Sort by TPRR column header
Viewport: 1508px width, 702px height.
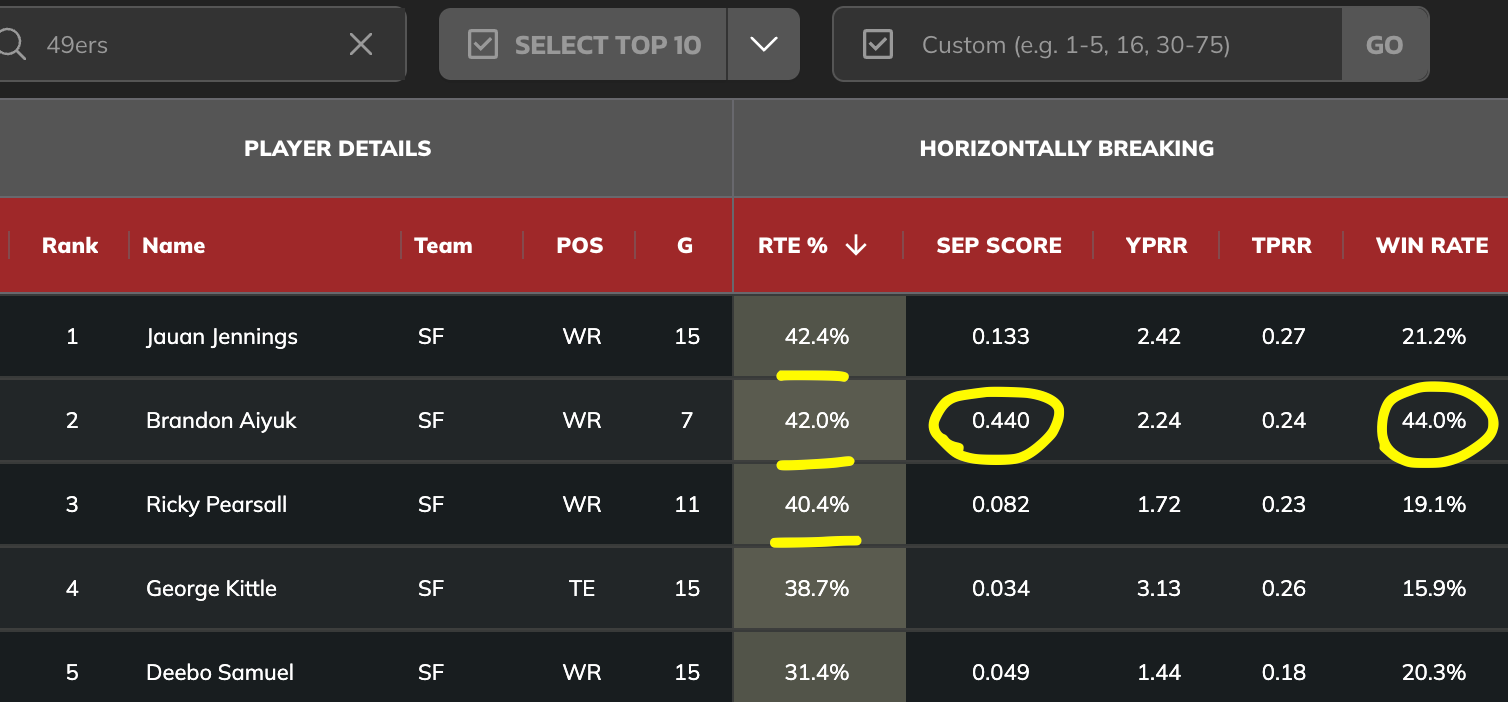(x=1282, y=246)
